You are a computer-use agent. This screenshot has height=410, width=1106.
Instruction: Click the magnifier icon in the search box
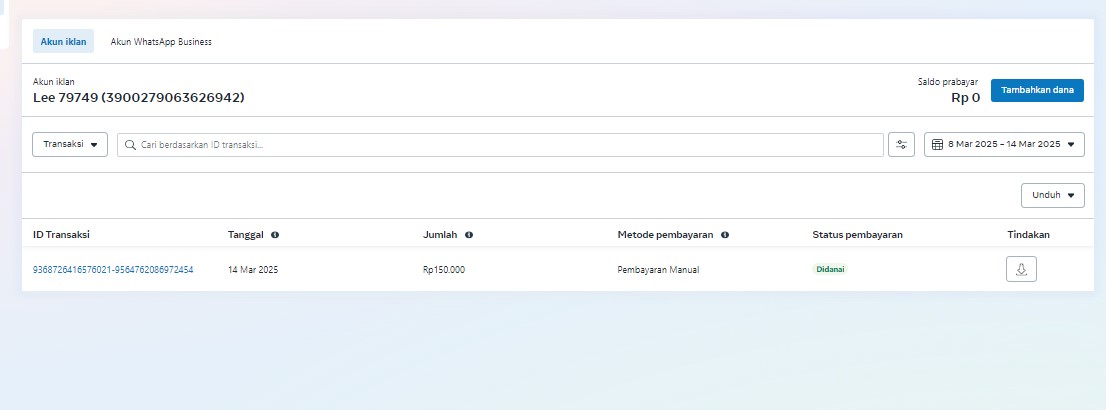pyautogui.click(x=130, y=145)
